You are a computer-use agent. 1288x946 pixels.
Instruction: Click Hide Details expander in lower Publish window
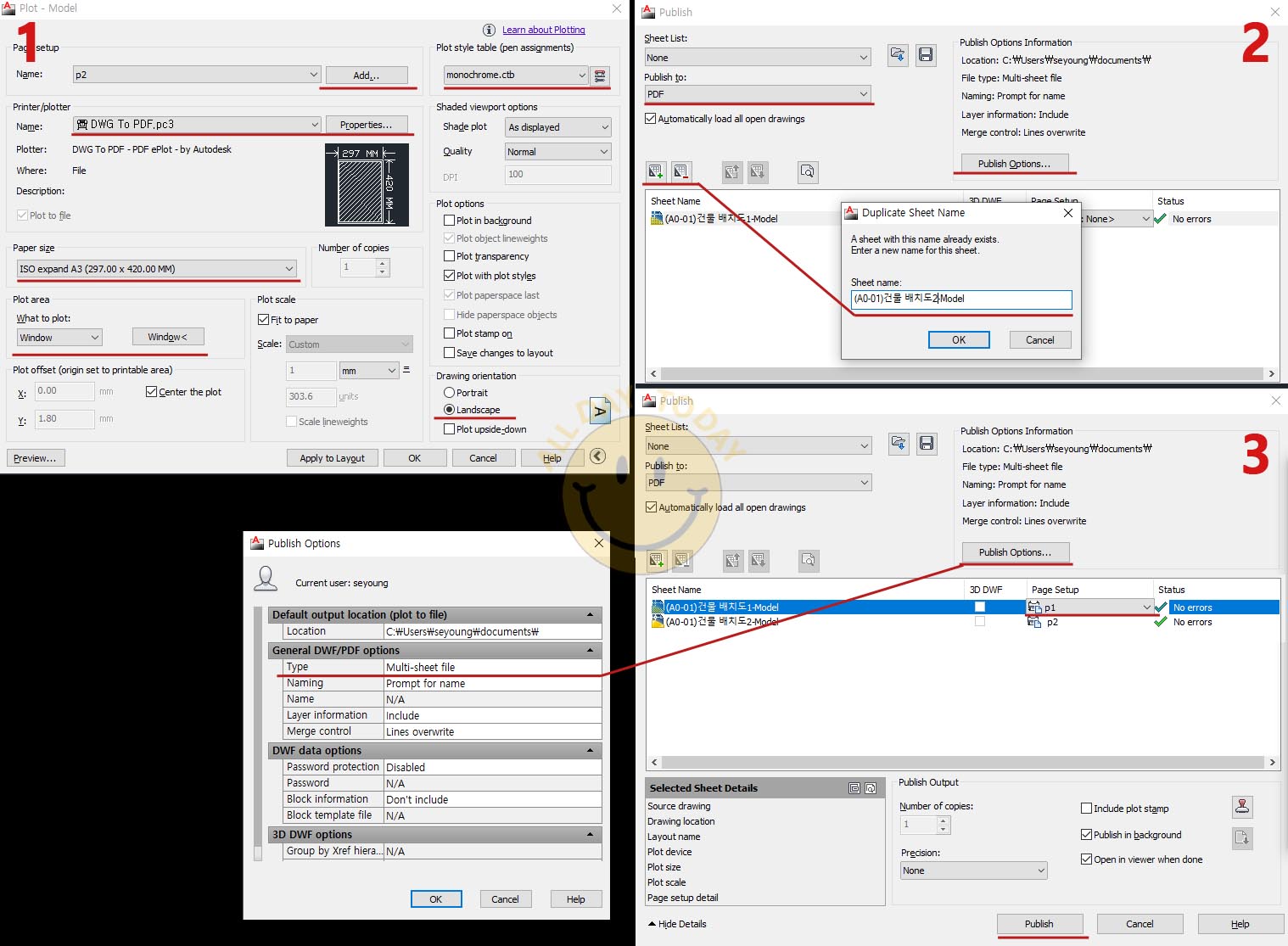pos(677,924)
